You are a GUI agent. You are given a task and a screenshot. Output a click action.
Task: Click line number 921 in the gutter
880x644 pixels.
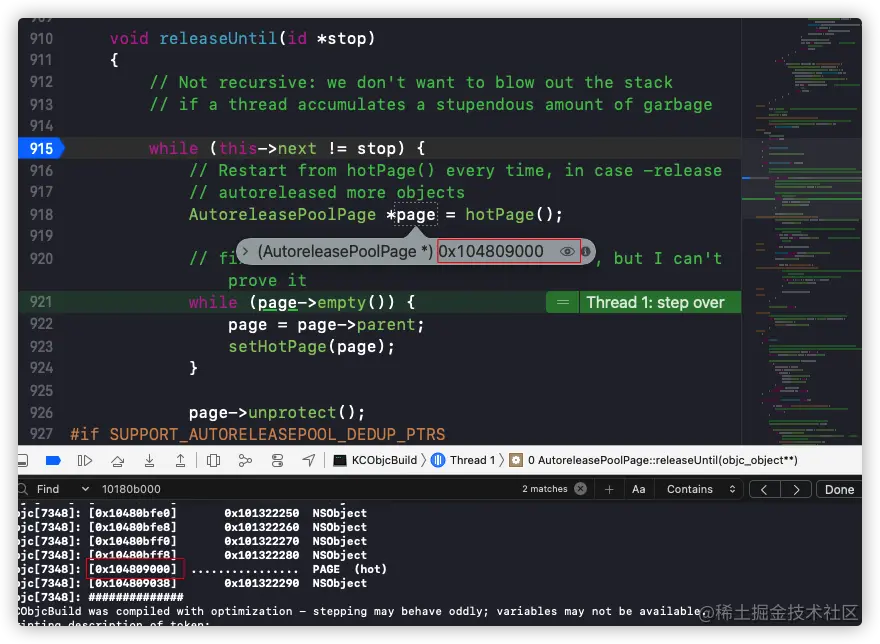click(x=41, y=303)
